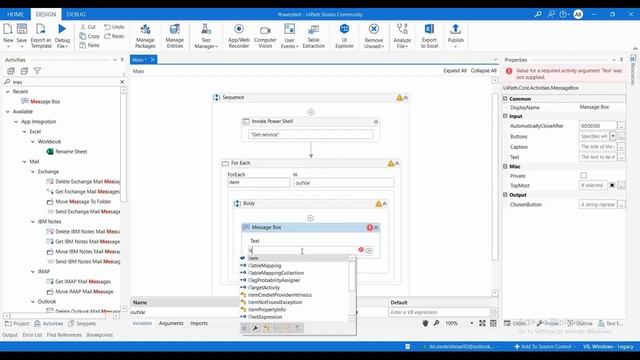
Task: Create a New project from ribbon
Action: (x=8, y=35)
